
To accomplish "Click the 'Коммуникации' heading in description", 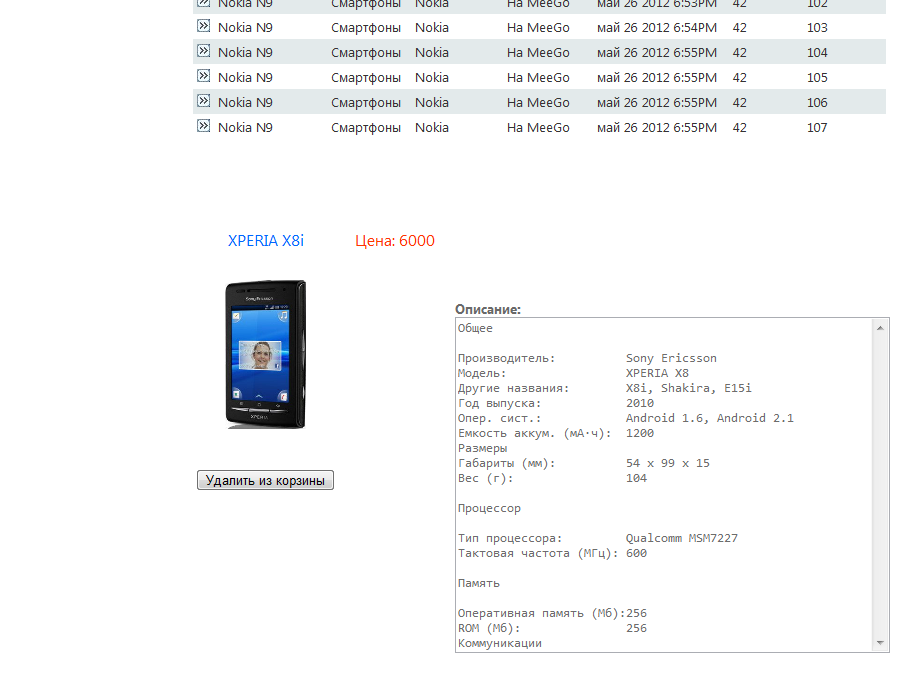I will [x=500, y=644].
